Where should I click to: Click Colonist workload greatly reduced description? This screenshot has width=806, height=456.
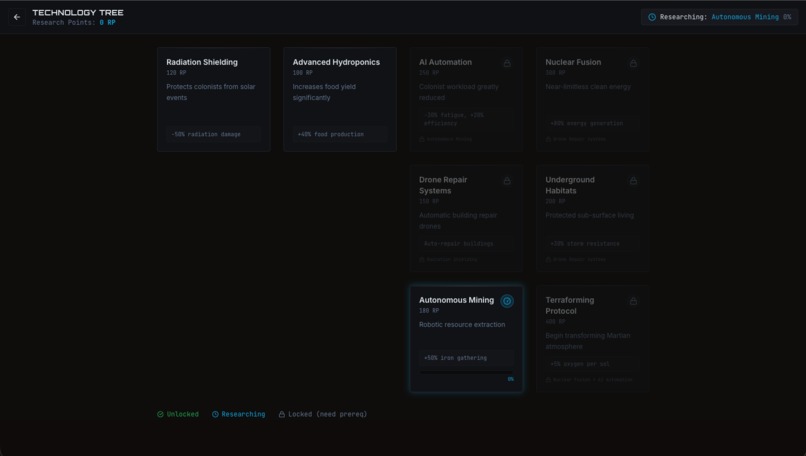(x=459, y=92)
